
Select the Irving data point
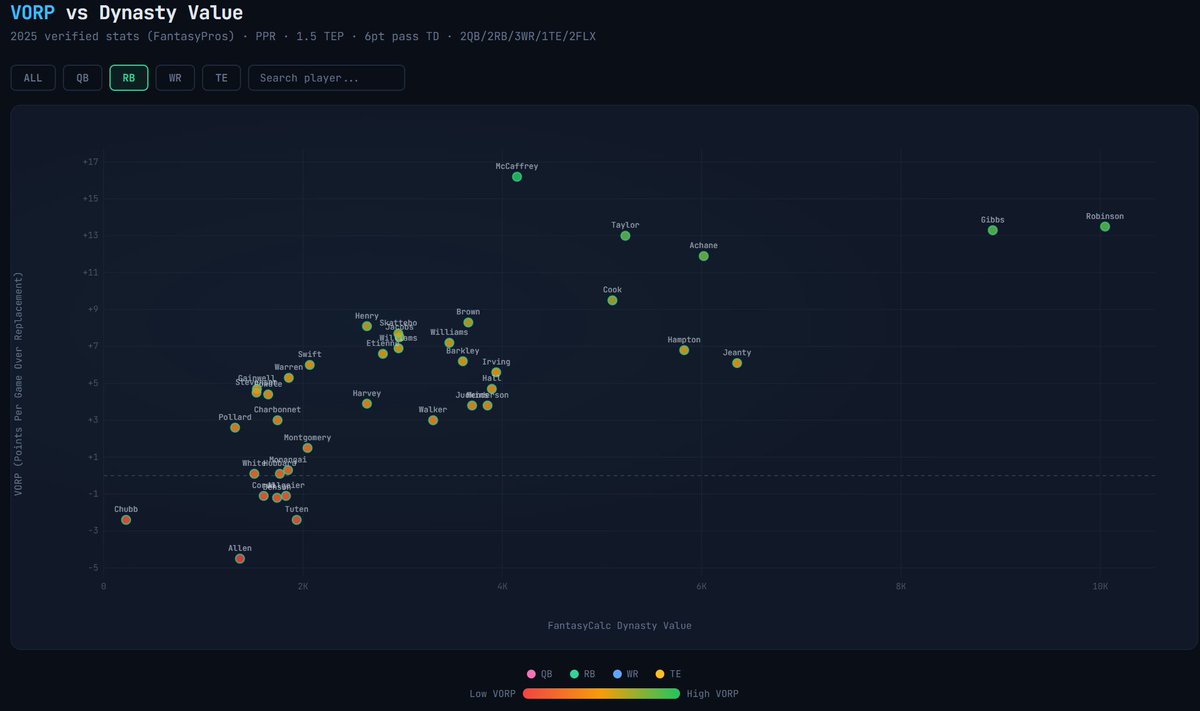pyautogui.click(x=496, y=372)
